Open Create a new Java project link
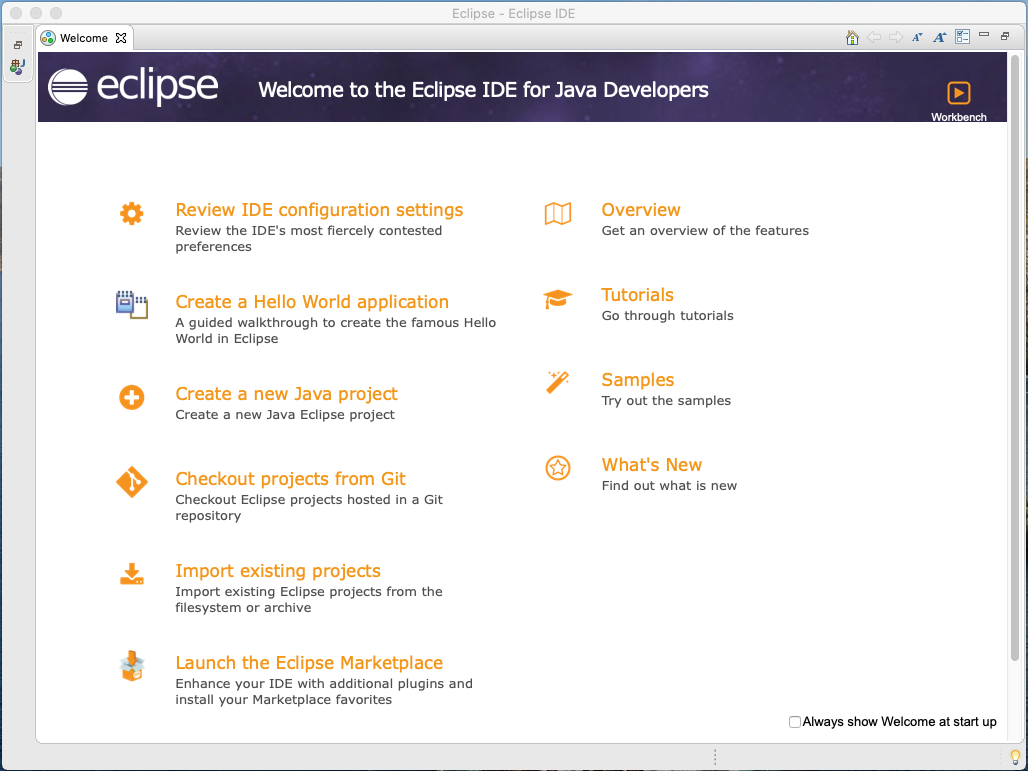 287,393
